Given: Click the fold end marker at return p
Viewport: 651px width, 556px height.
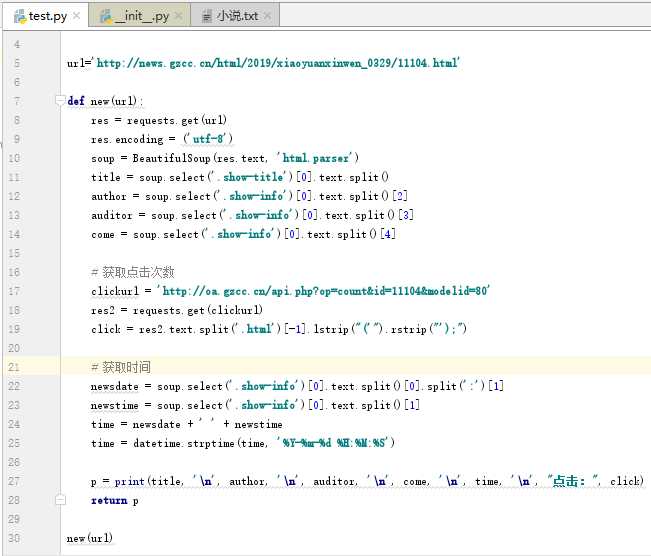Looking at the screenshot, I should [61, 500].
